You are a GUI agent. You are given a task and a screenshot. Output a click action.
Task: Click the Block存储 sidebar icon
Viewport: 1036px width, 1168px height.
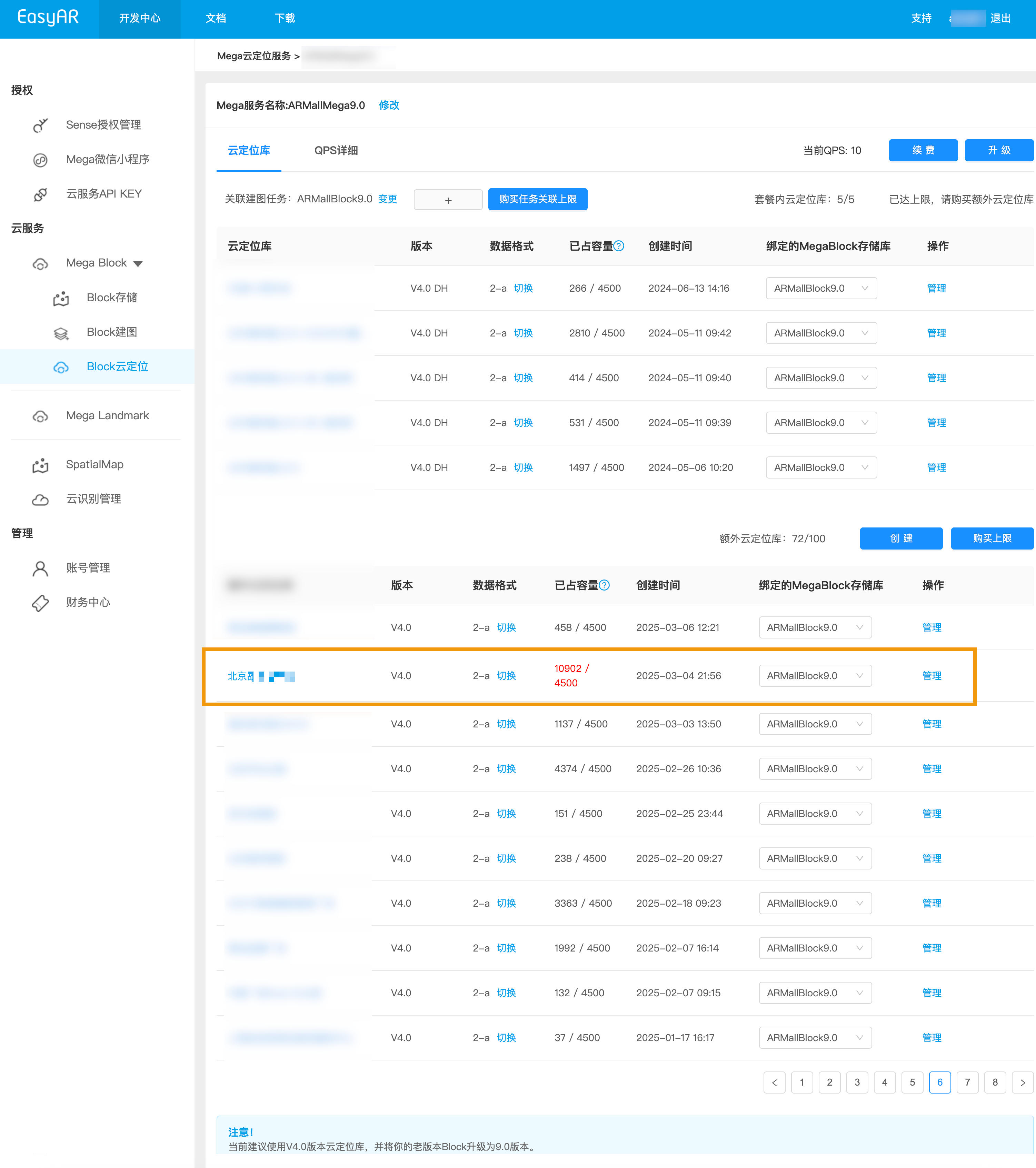61,298
